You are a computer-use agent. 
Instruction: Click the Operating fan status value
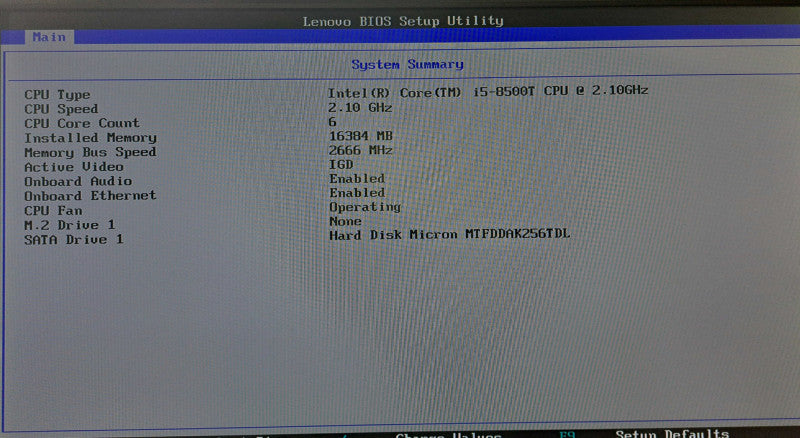[365, 207]
